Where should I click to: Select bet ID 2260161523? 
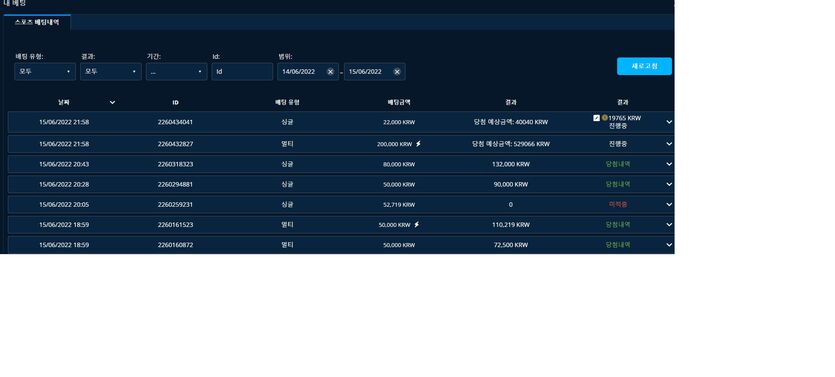coord(175,225)
